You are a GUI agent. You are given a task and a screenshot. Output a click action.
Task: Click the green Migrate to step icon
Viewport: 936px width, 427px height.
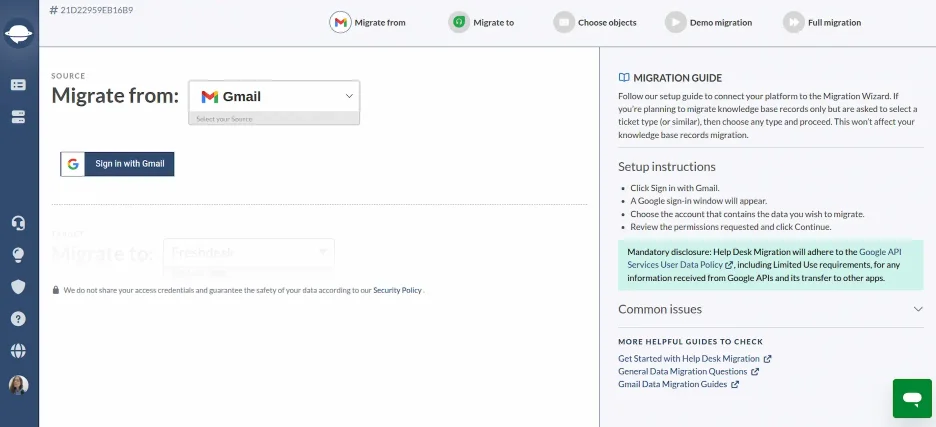coord(459,23)
